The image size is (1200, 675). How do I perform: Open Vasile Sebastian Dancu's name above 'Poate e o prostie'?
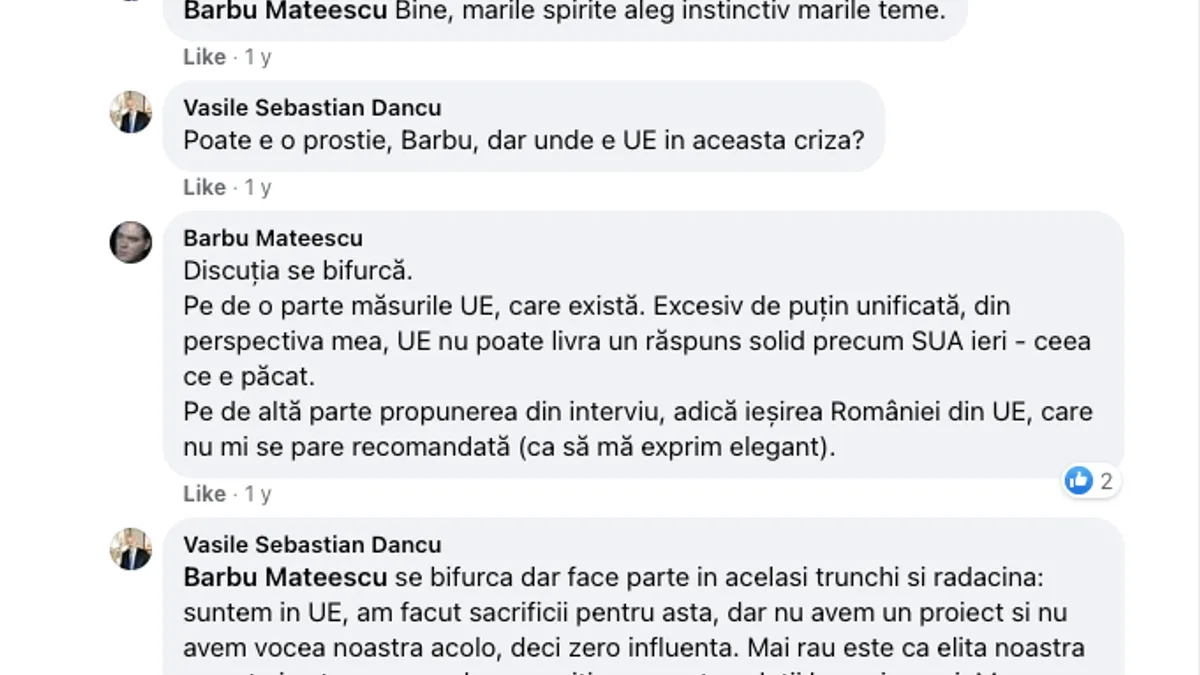click(x=312, y=108)
